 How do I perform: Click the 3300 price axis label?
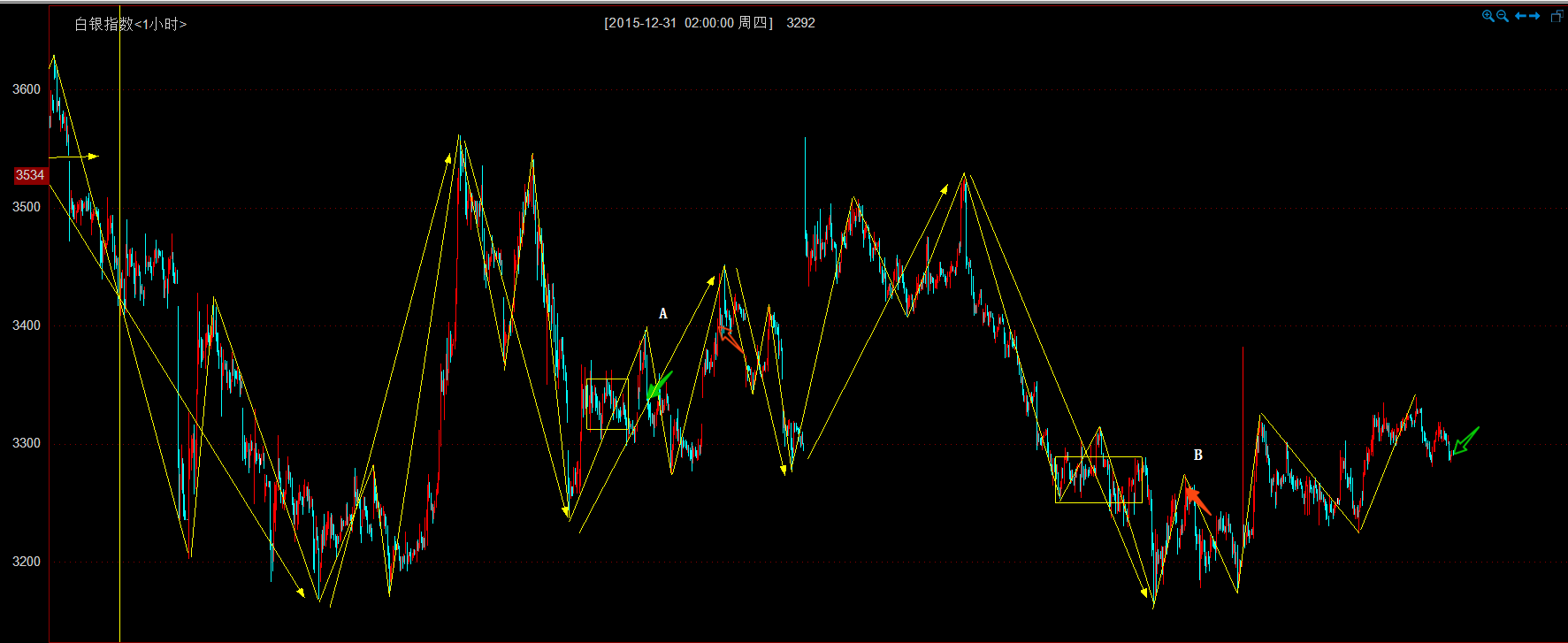pos(27,443)
